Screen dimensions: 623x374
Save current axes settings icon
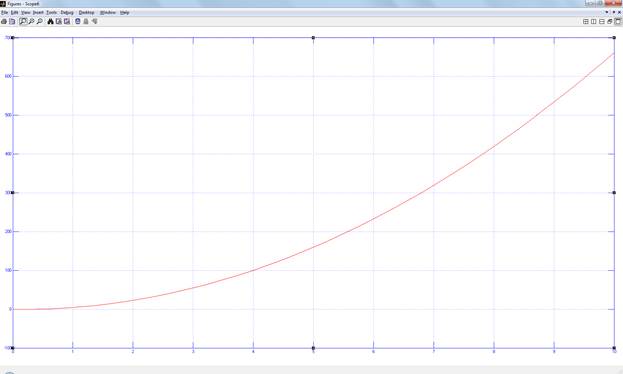pos(59,21)
